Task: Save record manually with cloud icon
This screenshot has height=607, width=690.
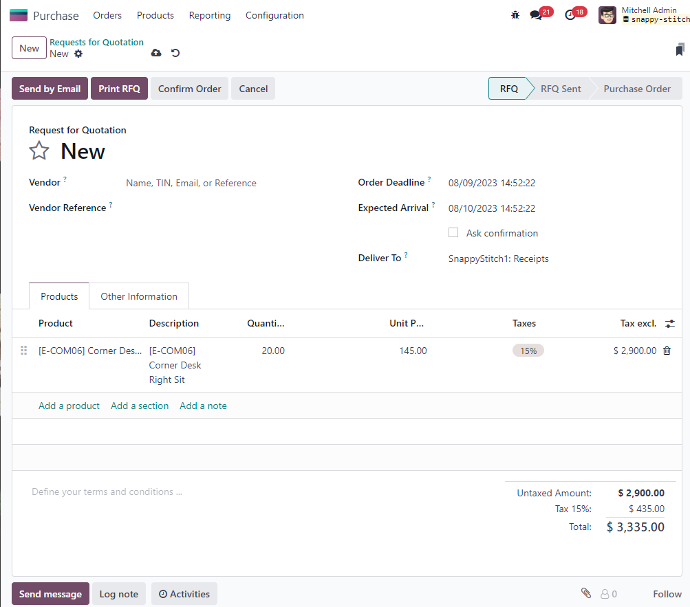Action: pos(156,53)
